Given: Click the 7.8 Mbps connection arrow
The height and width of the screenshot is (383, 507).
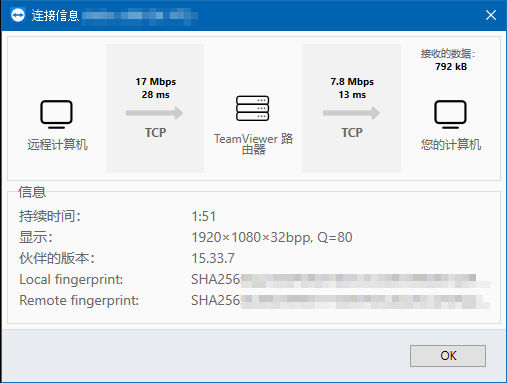Looking at the screenshot, I should point(351,113).
